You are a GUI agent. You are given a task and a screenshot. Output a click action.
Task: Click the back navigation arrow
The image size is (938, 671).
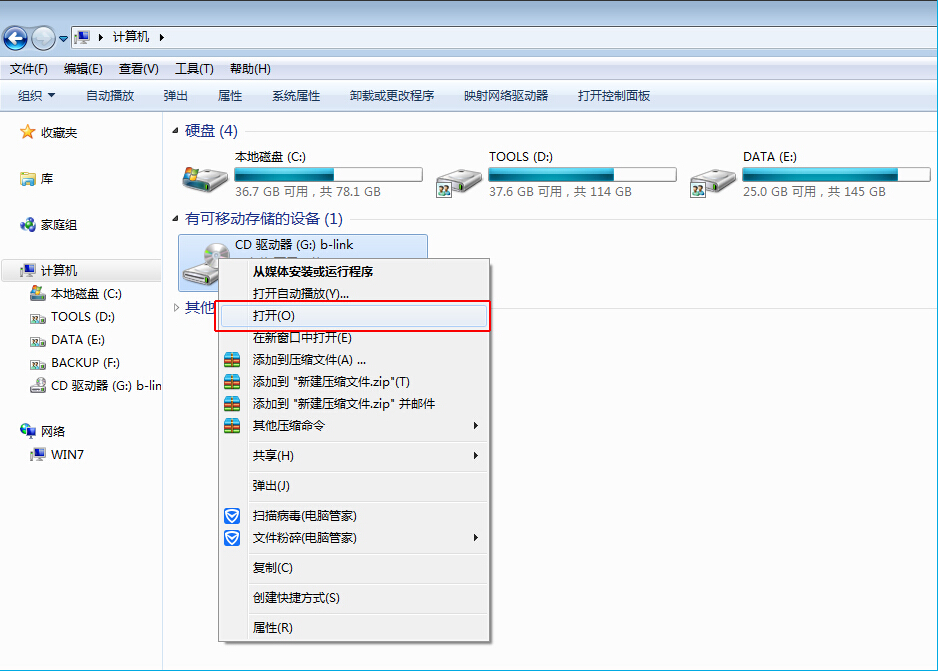pos(15,38)
